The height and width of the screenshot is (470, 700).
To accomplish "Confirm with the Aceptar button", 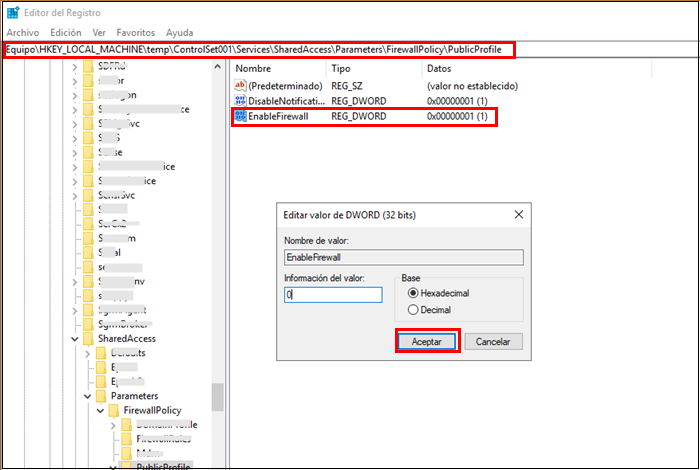I will [x=427, y=342].
